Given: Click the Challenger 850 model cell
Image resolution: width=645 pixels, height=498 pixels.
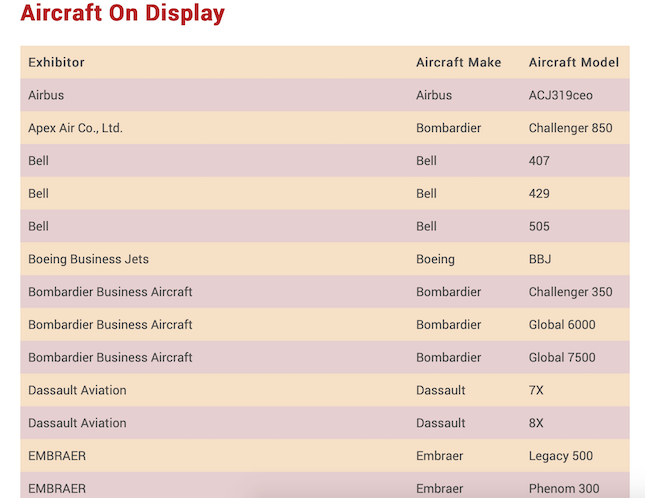Looking at the screenshot, I should pos(570,128).
